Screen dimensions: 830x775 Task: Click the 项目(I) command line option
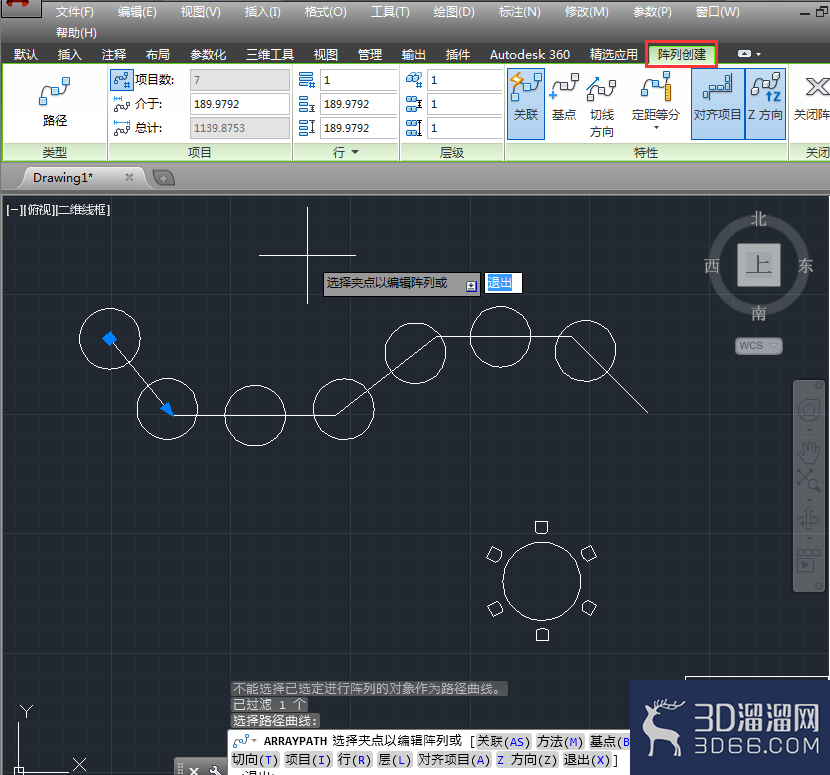pos(308,760)
